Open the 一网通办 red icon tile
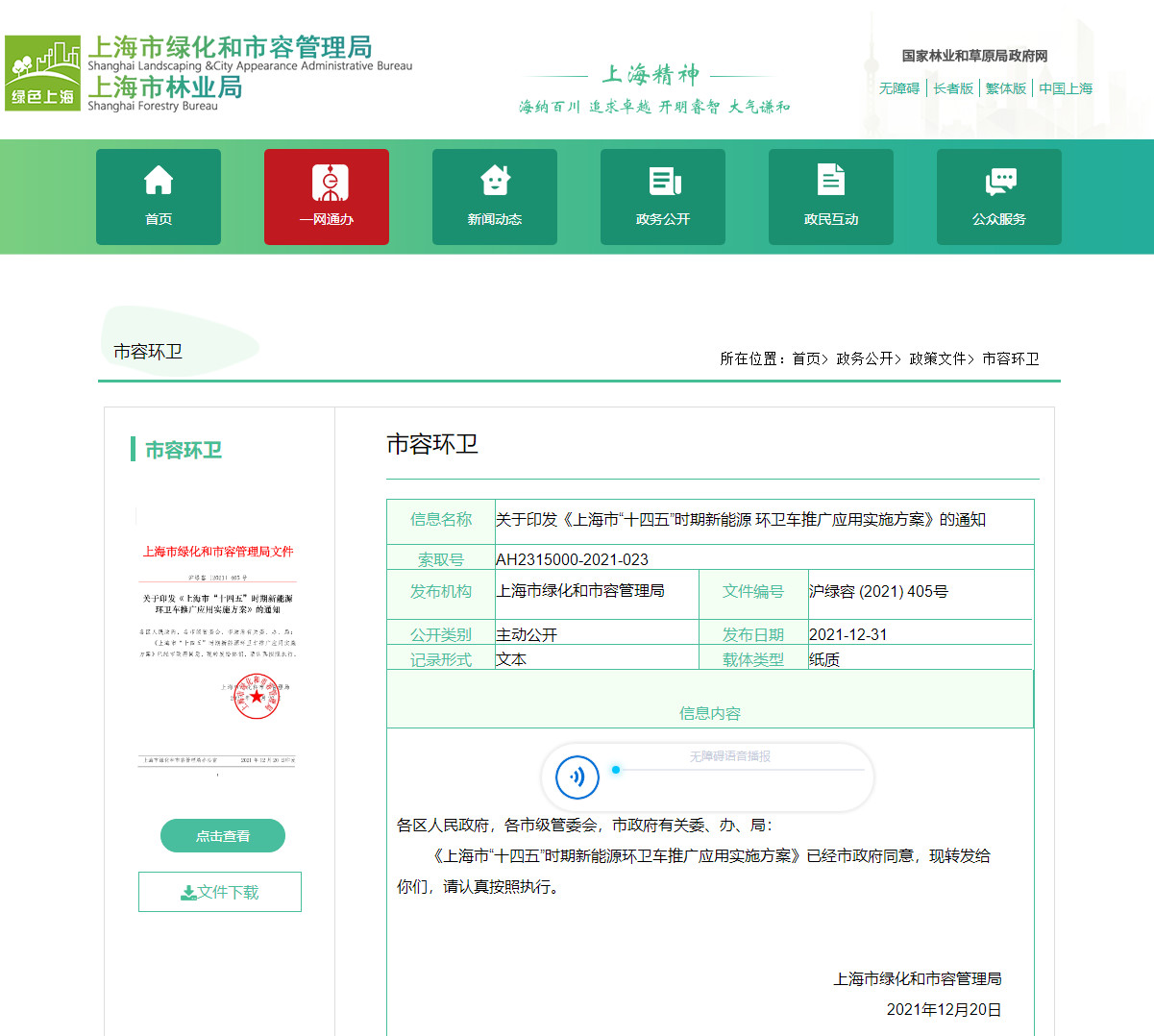This screenshot has width=1154, height=1036. point(327,183)
